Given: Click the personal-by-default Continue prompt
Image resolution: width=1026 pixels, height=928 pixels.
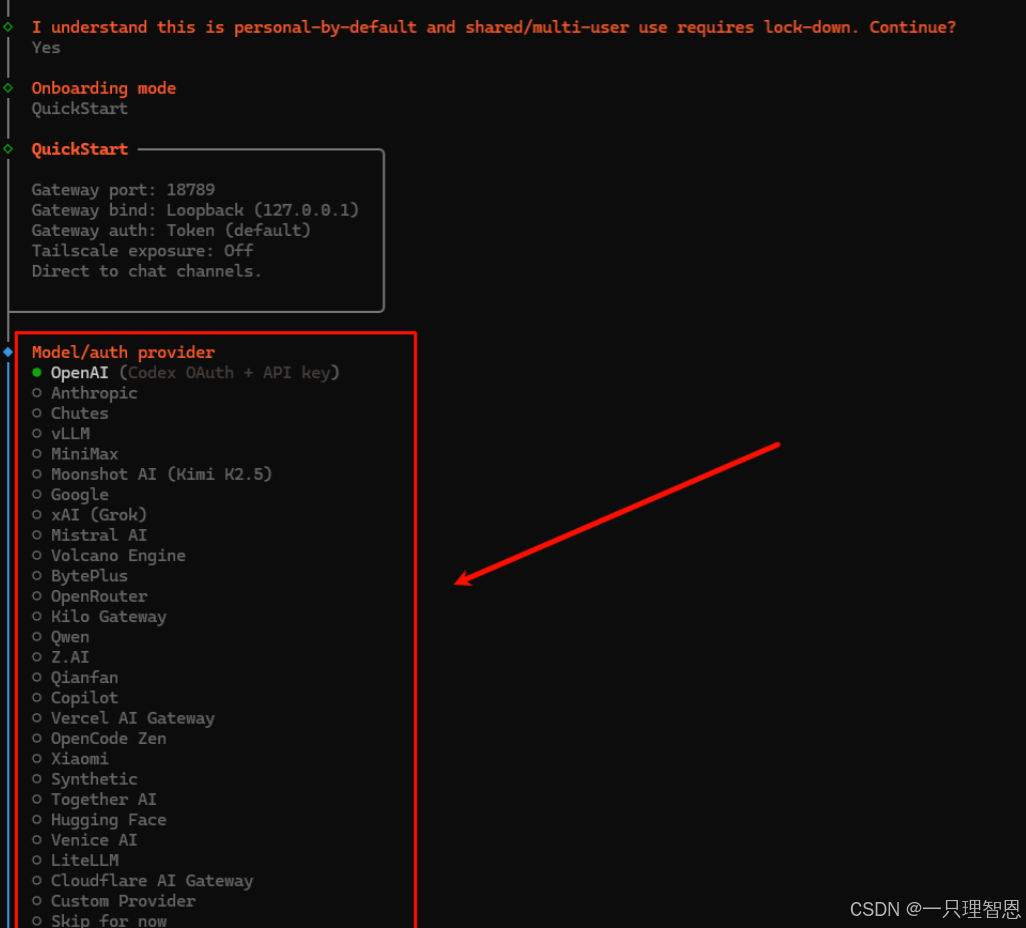Looking at the screenshot, I should tap(494, 27).
